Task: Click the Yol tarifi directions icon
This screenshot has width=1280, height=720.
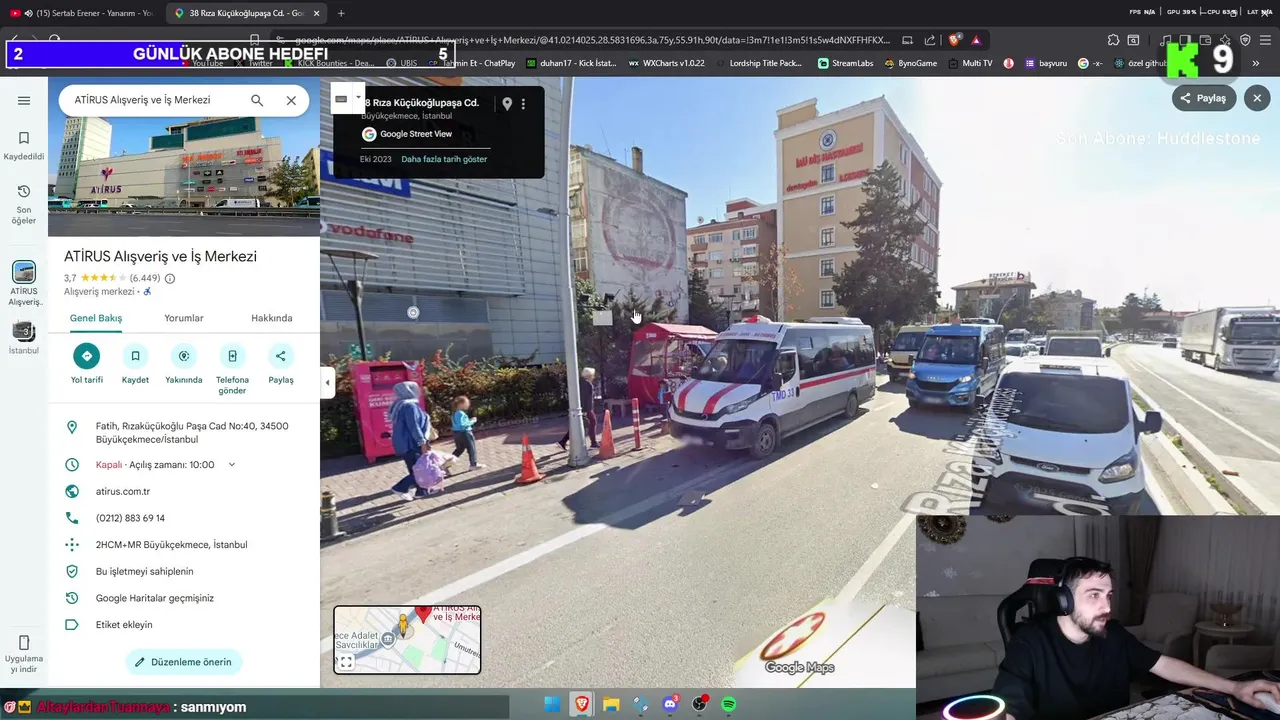Action: point(86,356)
